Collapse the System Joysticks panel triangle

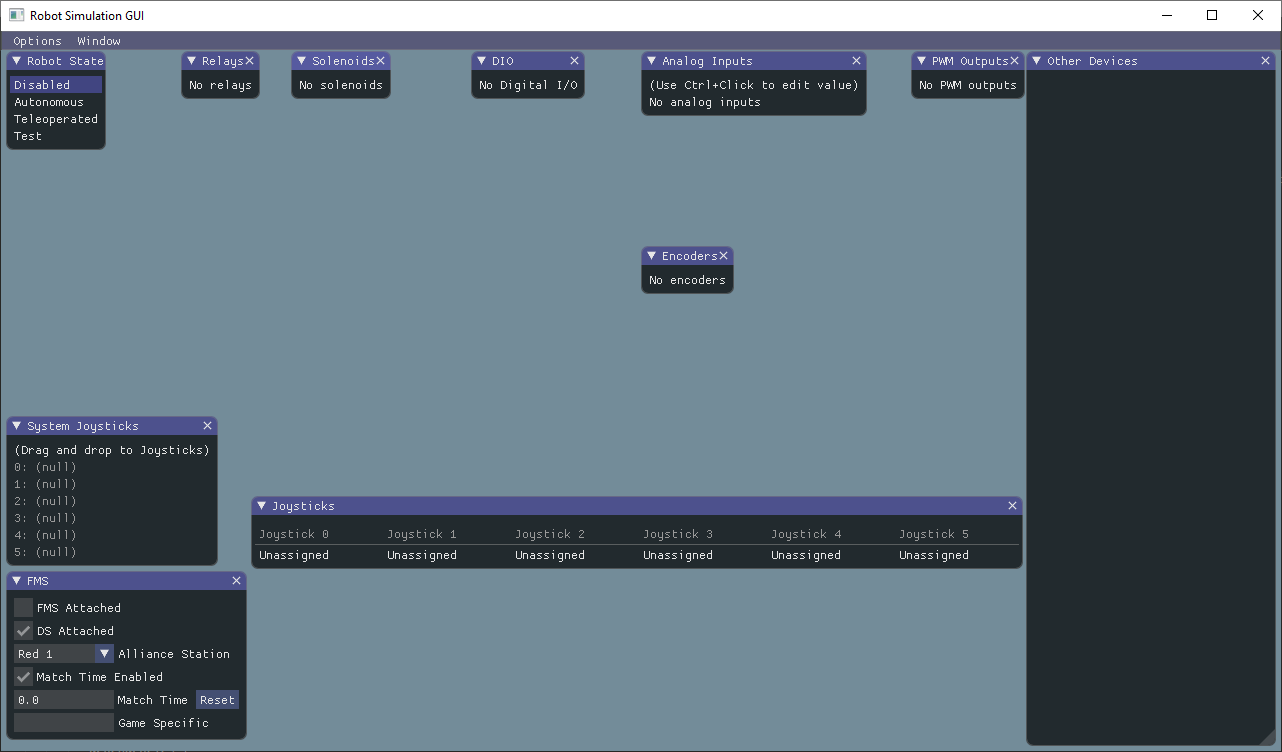(16, 425)
